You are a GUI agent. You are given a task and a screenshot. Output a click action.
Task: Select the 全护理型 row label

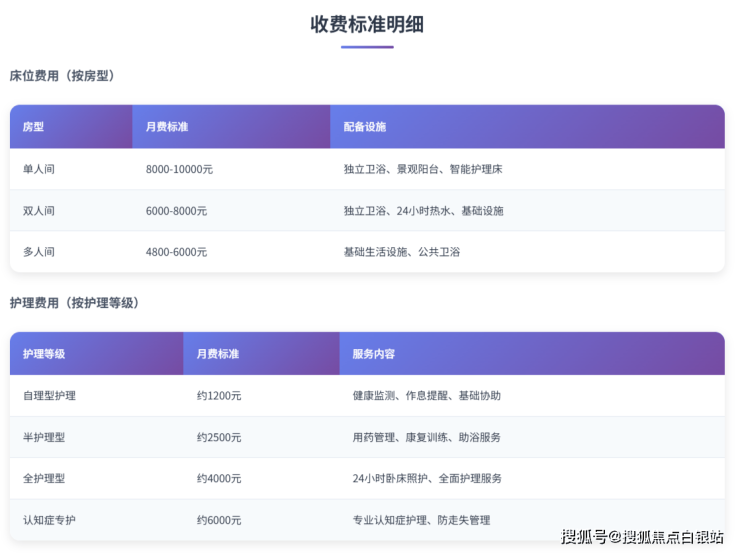[x=44, y=479]
